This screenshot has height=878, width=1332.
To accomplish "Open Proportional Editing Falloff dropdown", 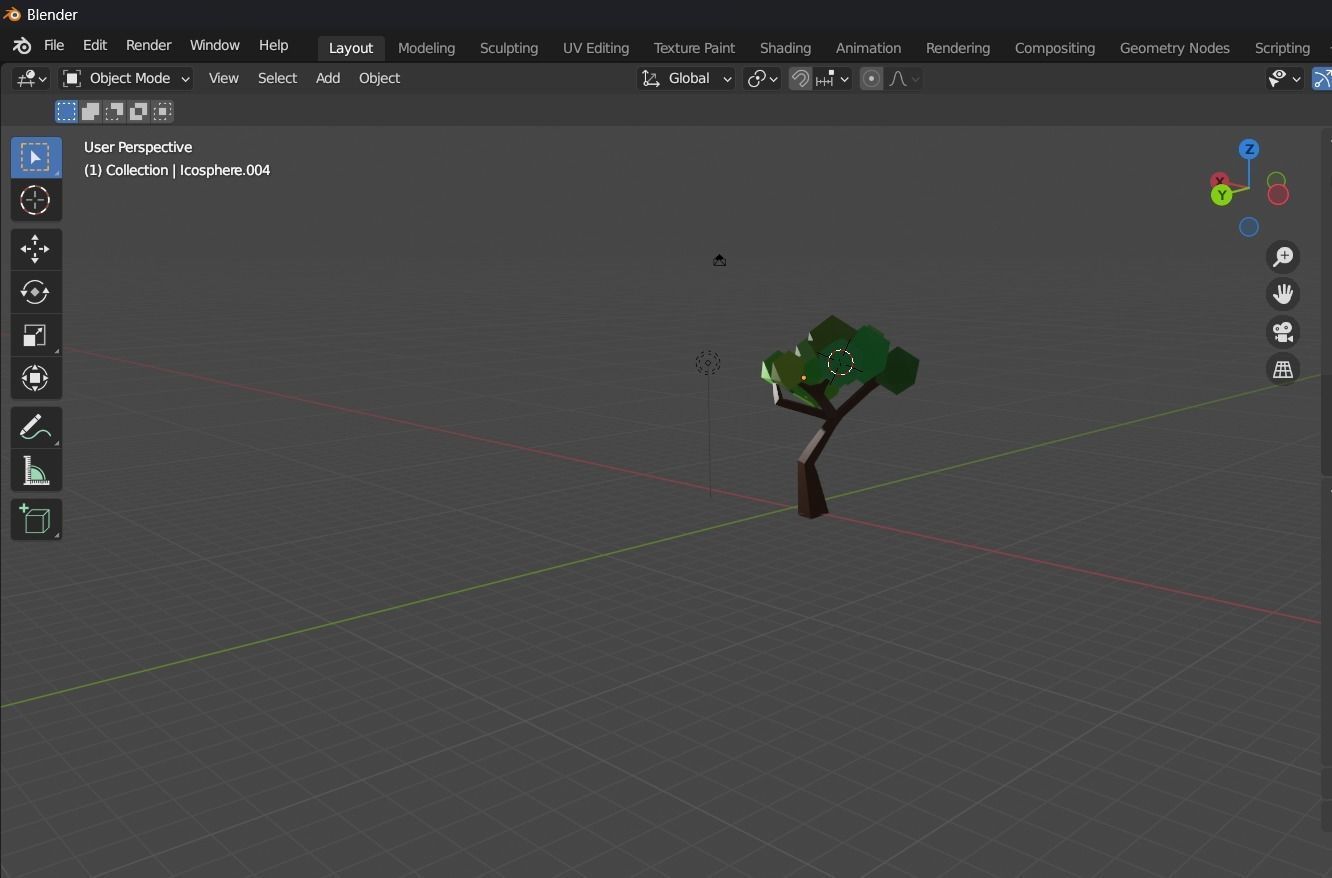I will [904, 78].
